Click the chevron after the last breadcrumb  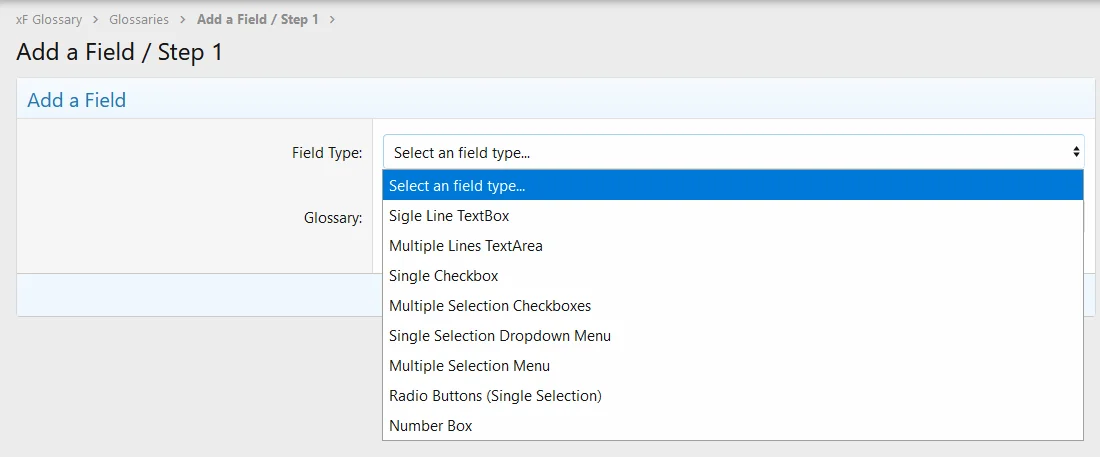tap(332, 20)
